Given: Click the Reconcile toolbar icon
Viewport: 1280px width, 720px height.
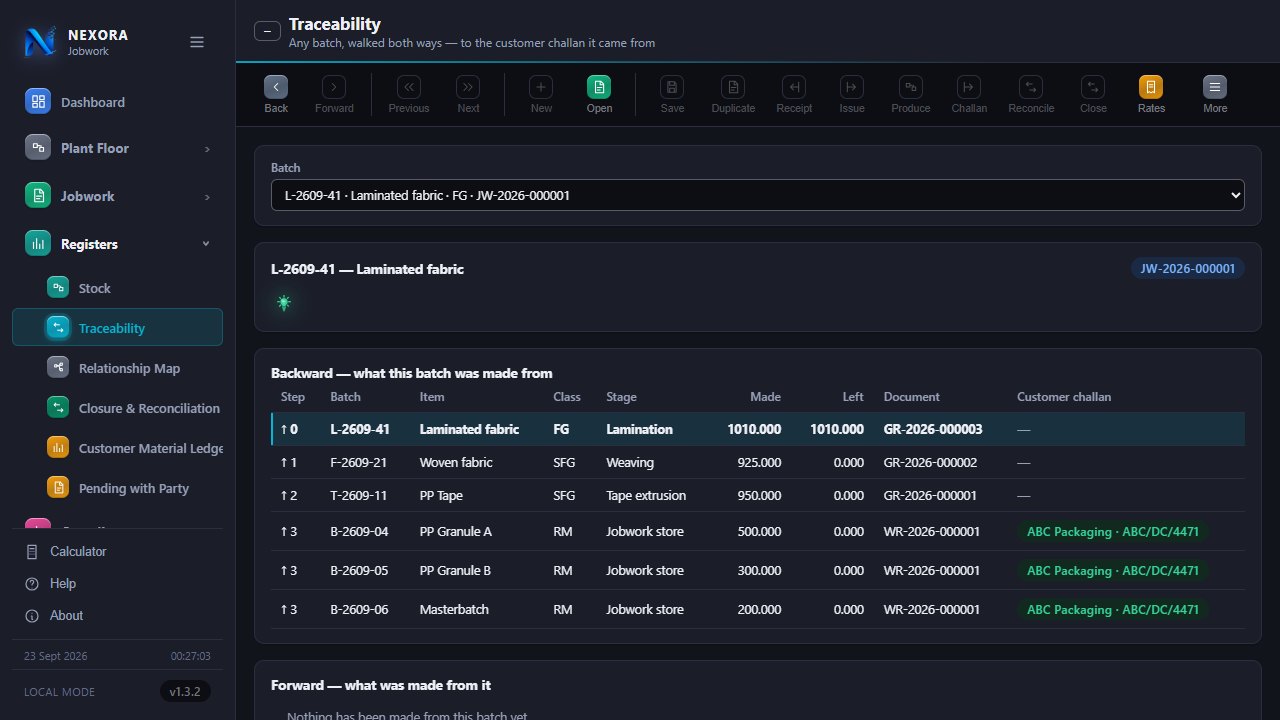Looking at the screenshot, I should (x=1031, y=87).
